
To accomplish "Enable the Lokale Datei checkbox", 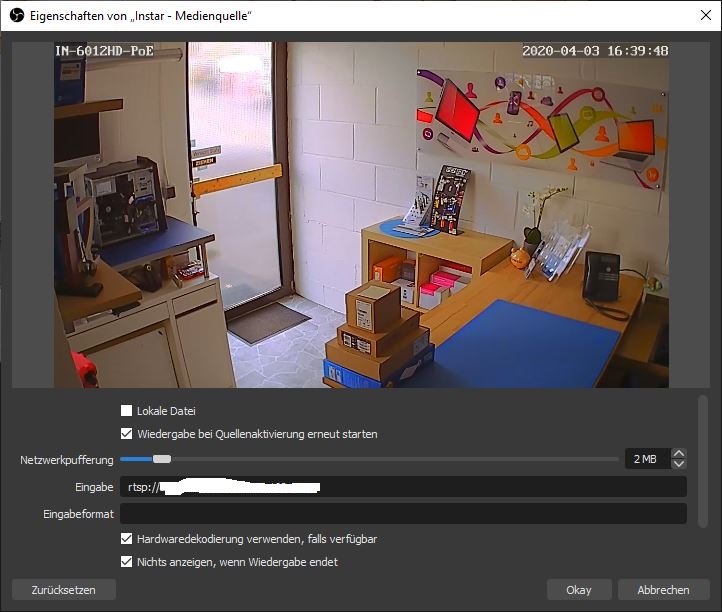I will coord(127,410).
